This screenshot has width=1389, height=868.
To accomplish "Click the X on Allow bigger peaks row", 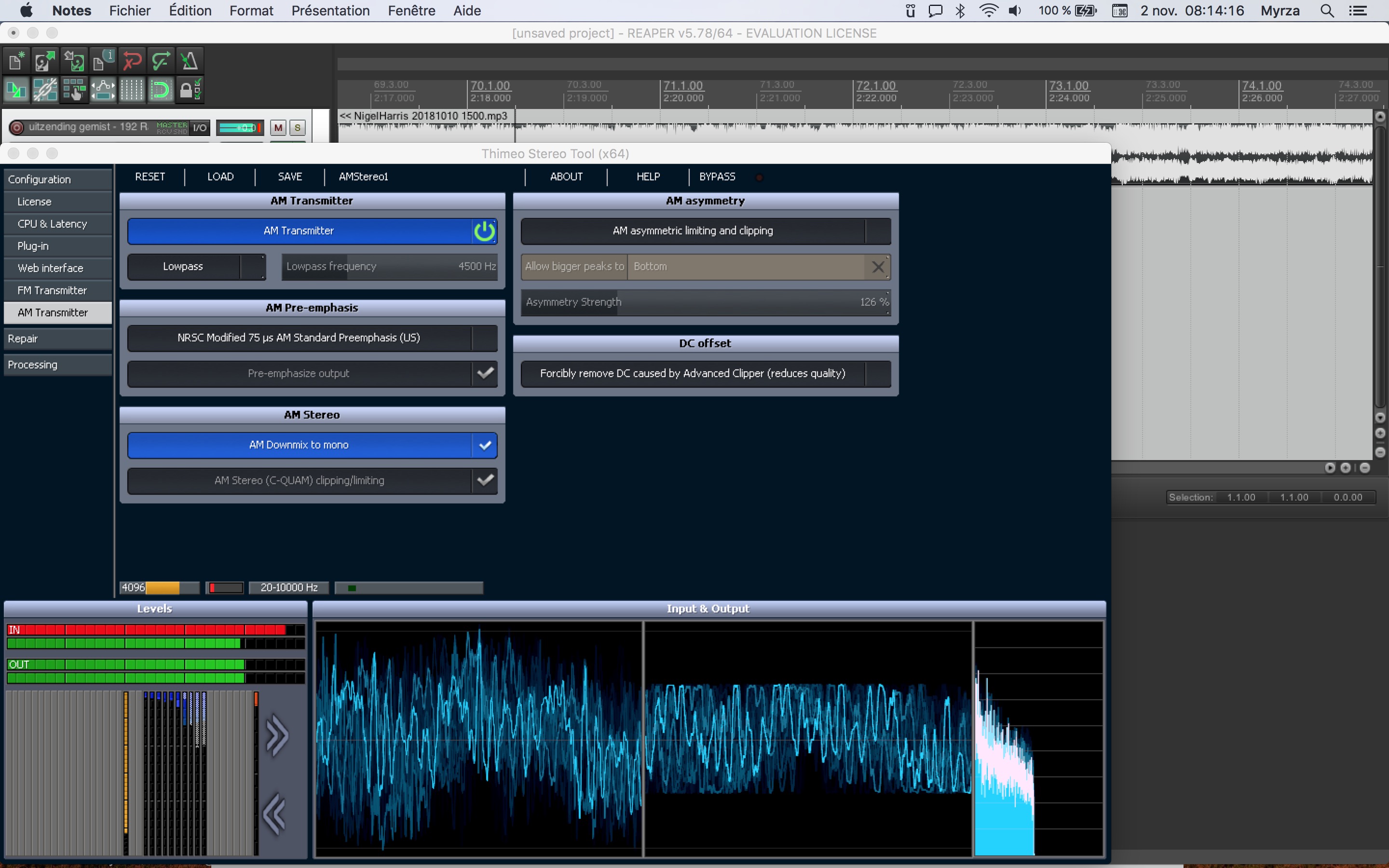I will [x=878, y=266].
